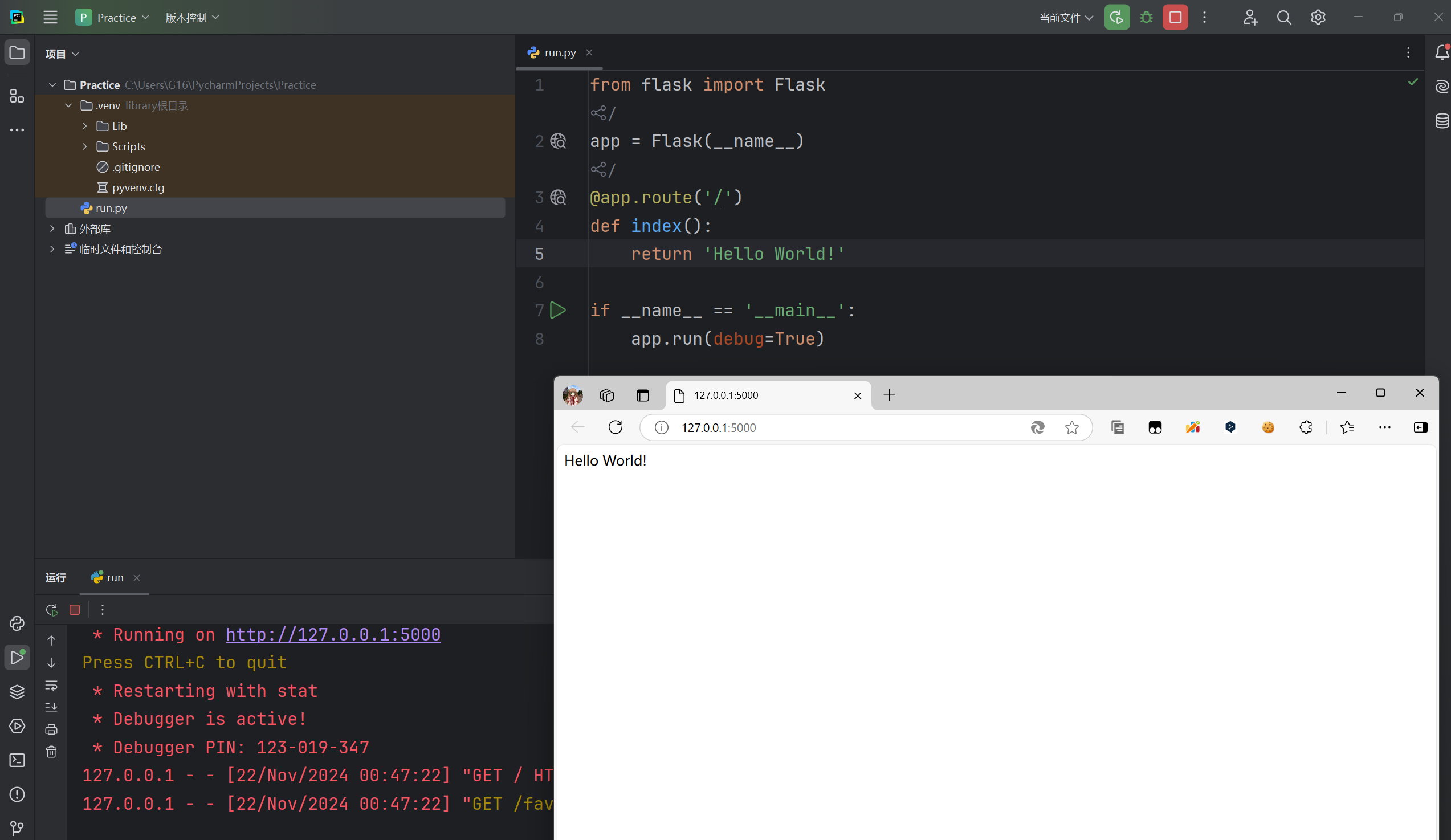Image resolution: width=1451 pixels, height=840 pixels.
Task: Collapse the .venv folder
Action: click(68, 105)
